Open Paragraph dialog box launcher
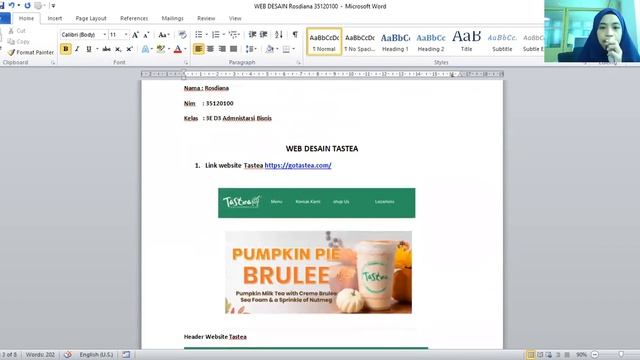 click(x=298, y=63)
